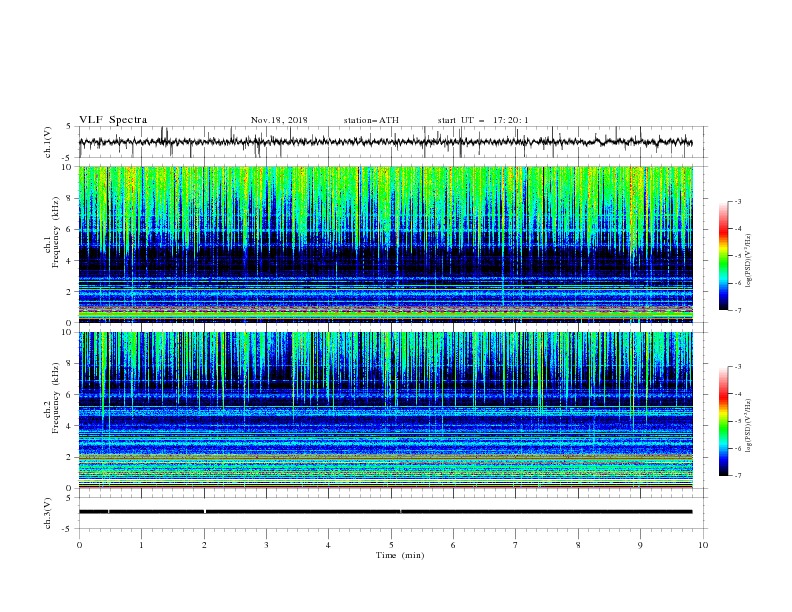Select the "Time (min)" axis label
Image resolution: width=792 pixels, height=612 pixels.
coord(400,555)
